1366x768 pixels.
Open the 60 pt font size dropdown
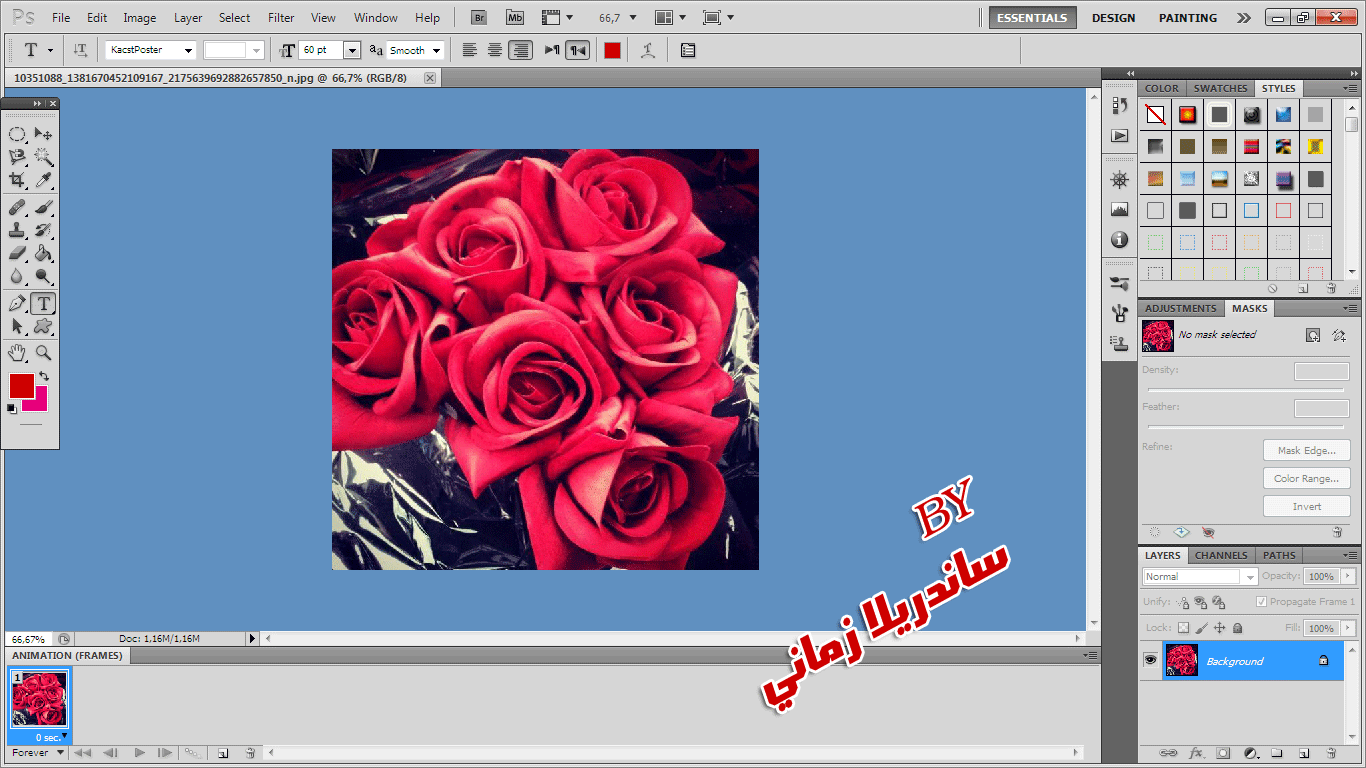pos(352,50)
